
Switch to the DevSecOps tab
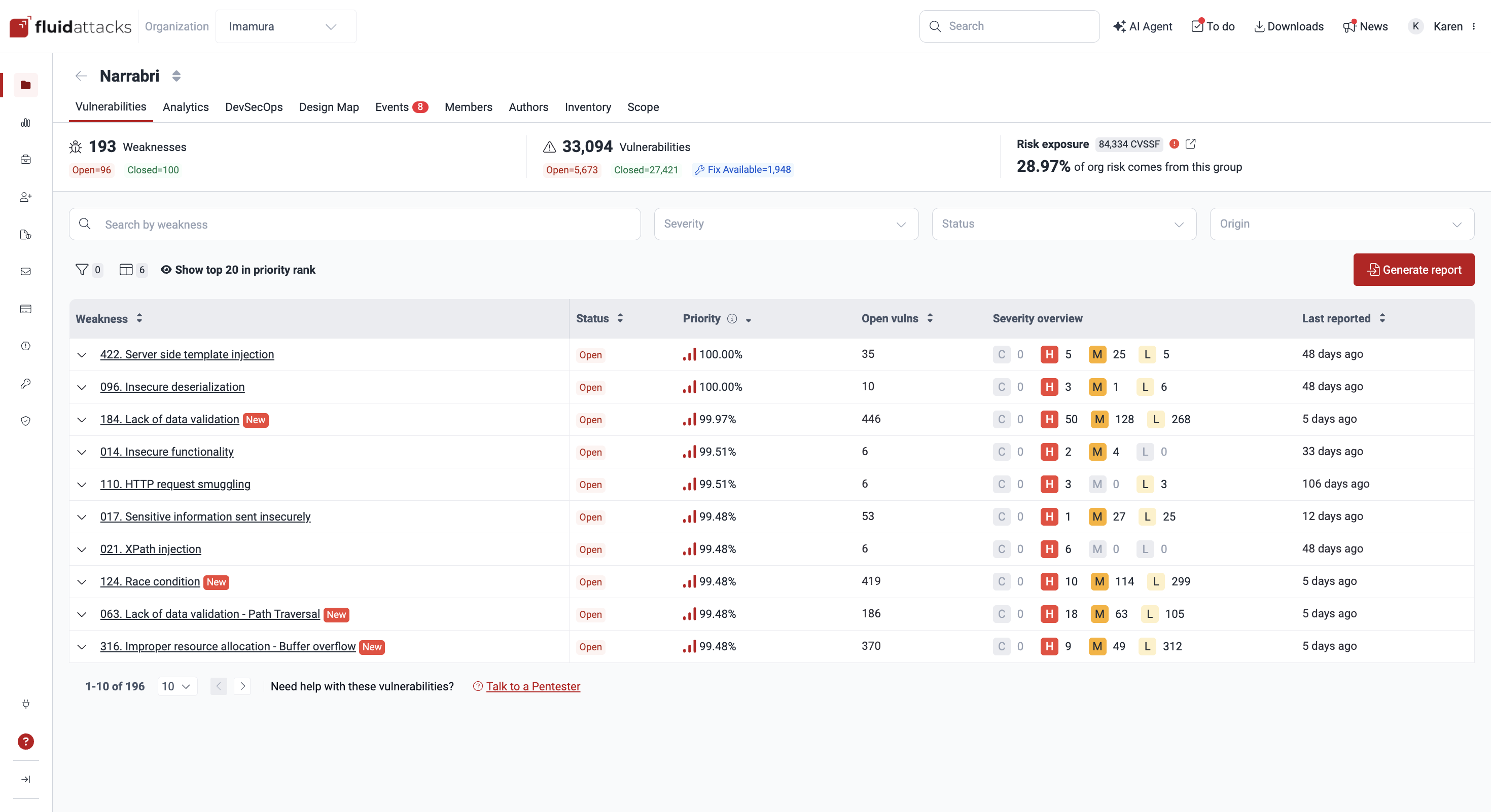[x=254, y=107]
